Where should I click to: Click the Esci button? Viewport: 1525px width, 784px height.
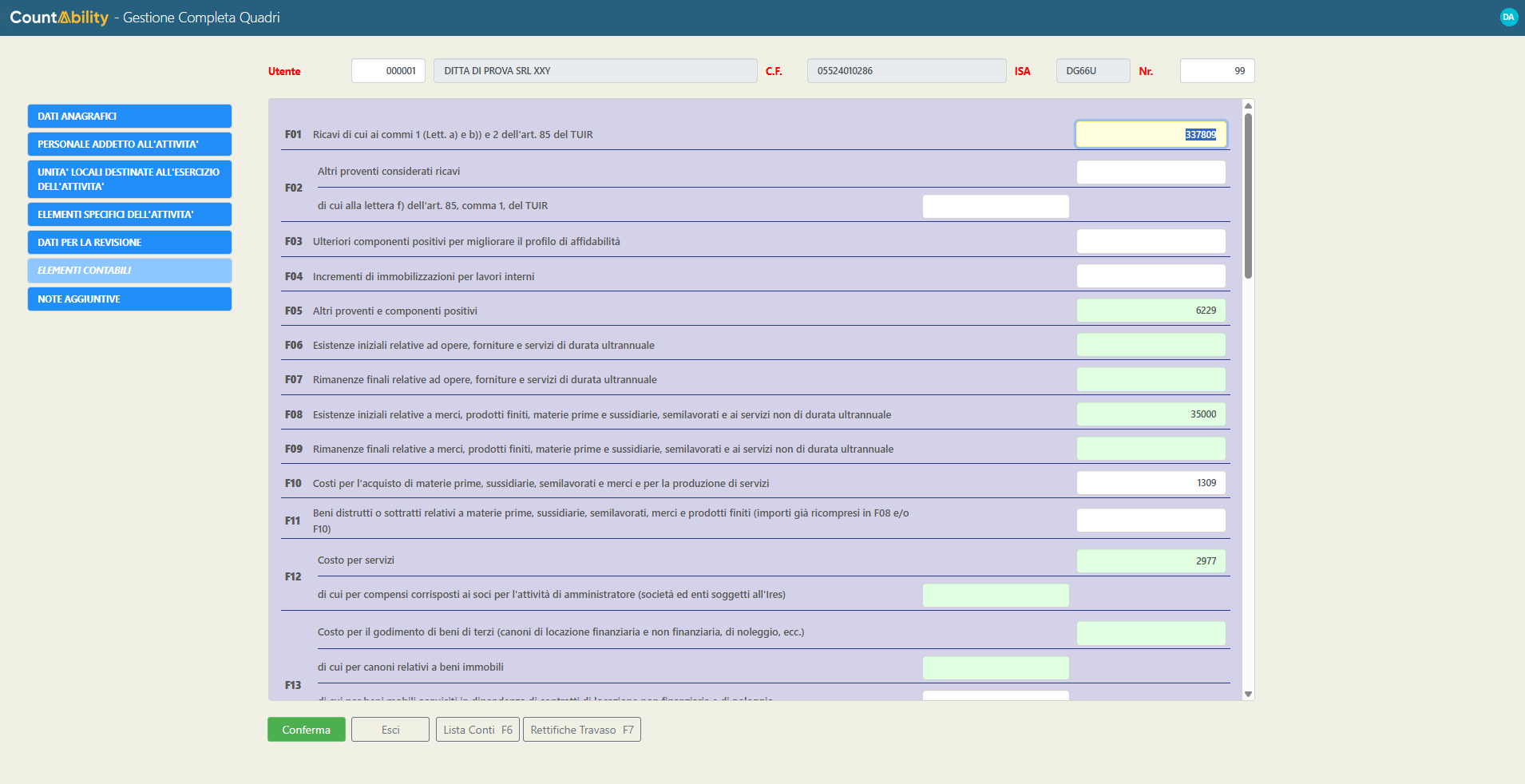[x=390, y=730]
